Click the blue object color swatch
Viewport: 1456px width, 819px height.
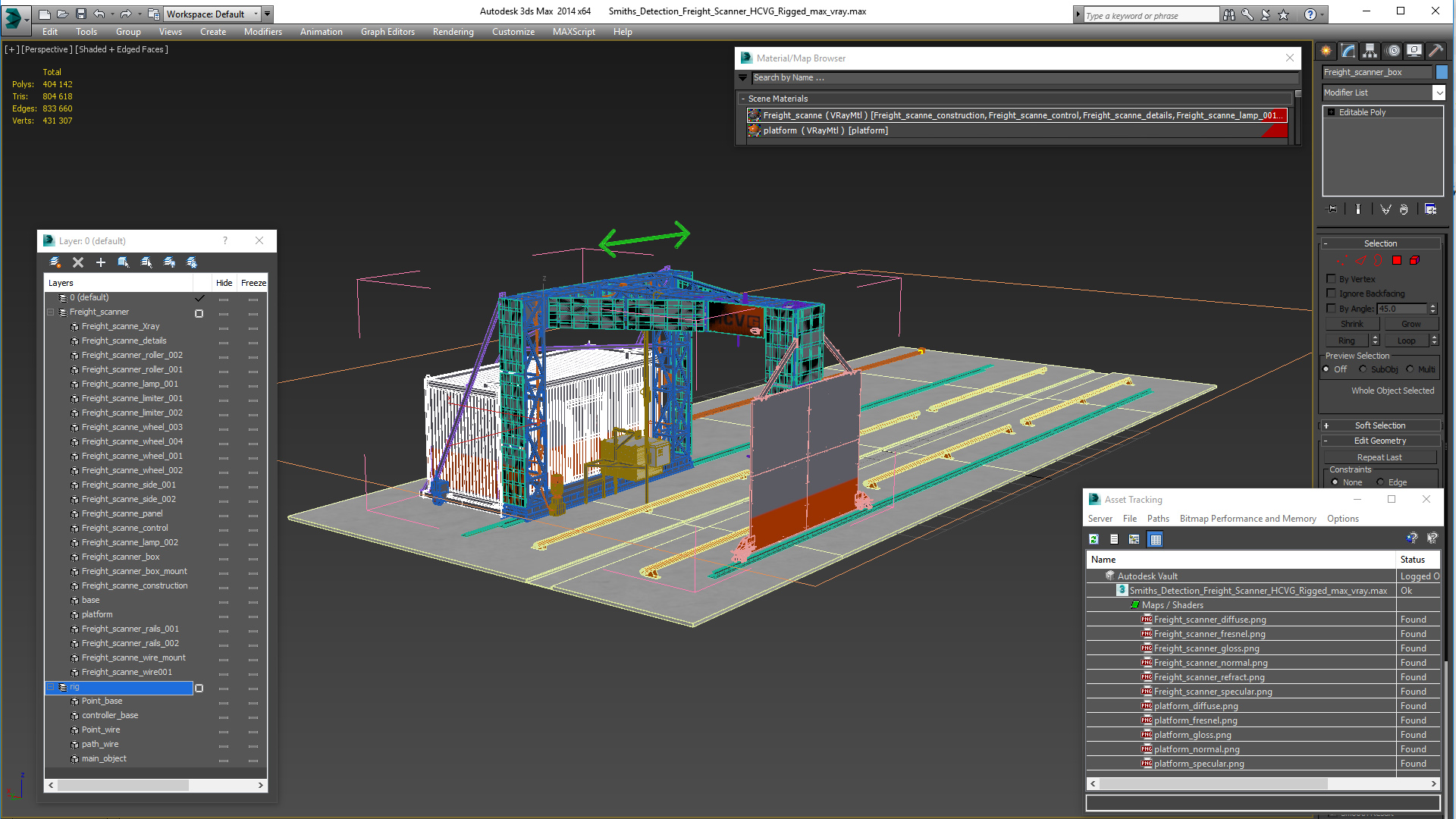(1442, 72)
